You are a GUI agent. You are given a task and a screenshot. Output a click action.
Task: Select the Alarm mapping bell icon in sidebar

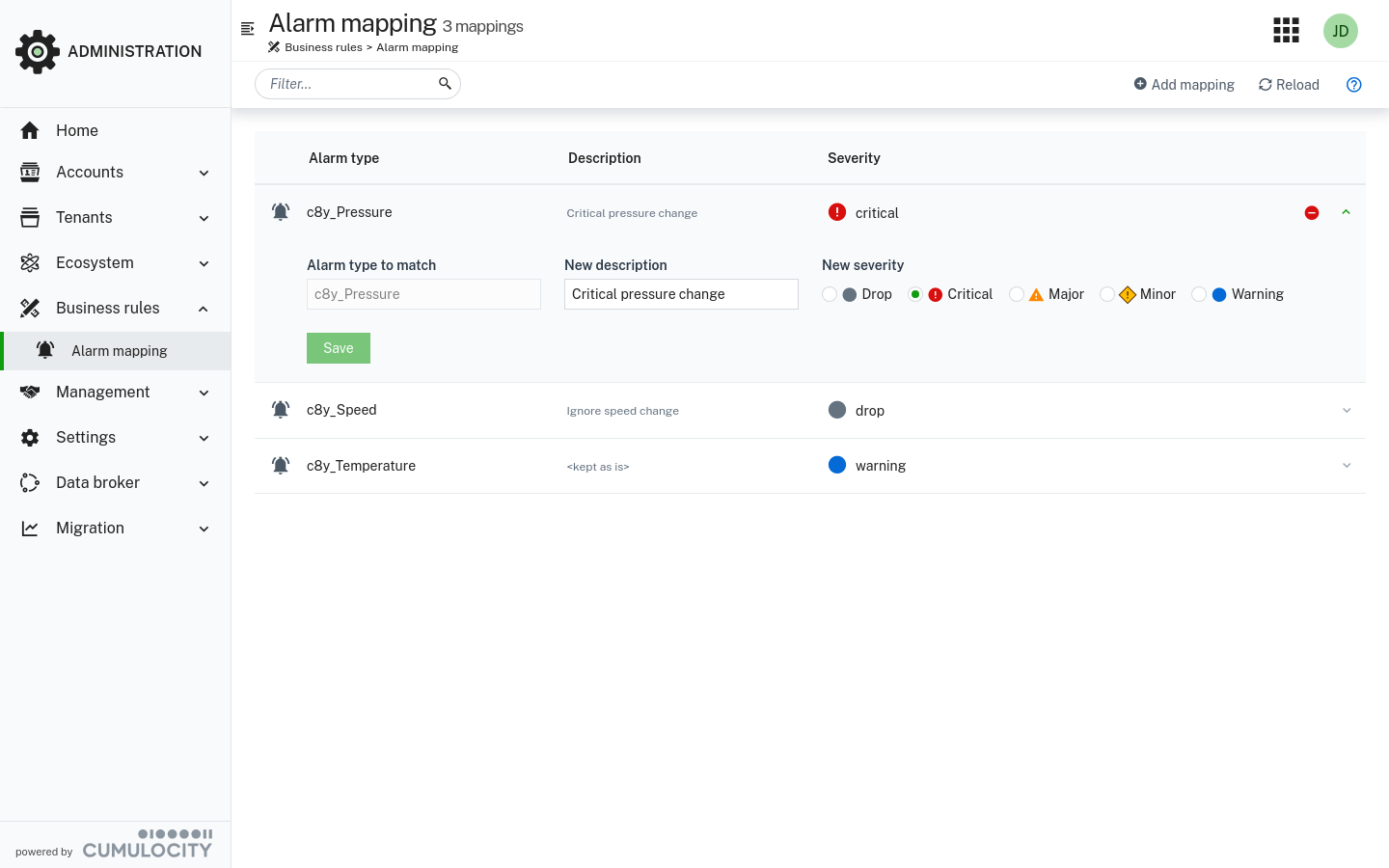(x=45, y=350)
